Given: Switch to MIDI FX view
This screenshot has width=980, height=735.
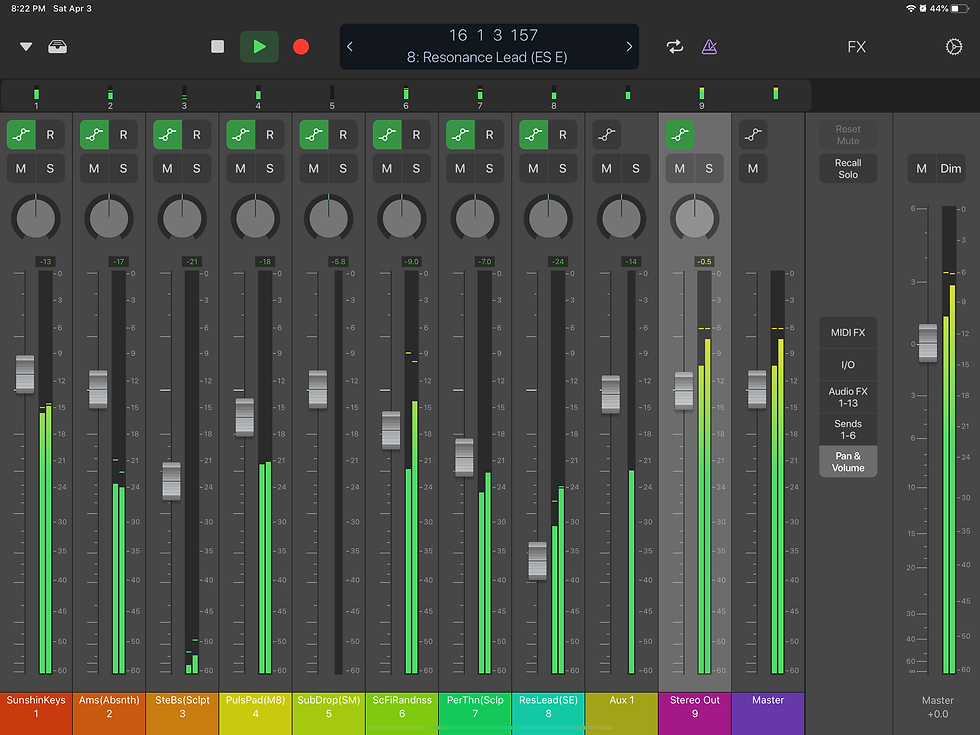Looking at the screenshot, I should coord(848,332).
